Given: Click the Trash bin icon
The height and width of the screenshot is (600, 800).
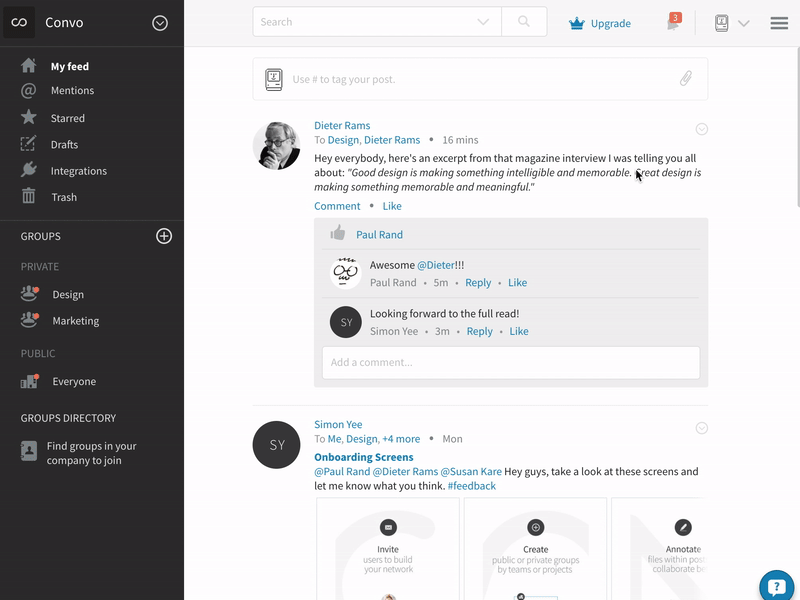Looking at the screenshot, I should click(29, 196).
